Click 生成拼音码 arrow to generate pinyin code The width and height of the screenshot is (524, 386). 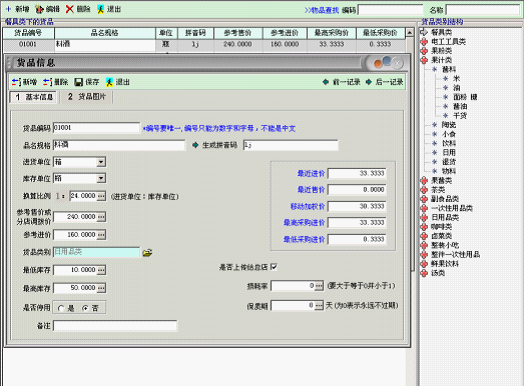pyautogui.click(x=195, y=145)
